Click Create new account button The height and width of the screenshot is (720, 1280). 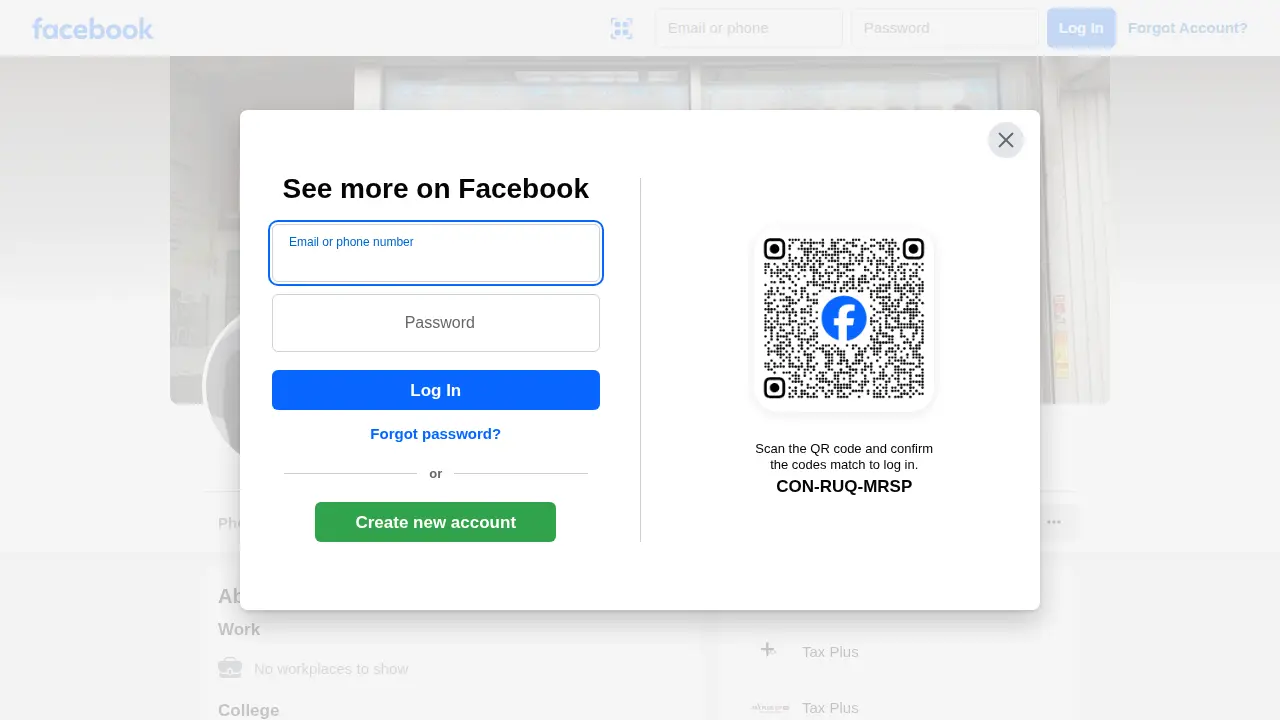pos(436,522)
